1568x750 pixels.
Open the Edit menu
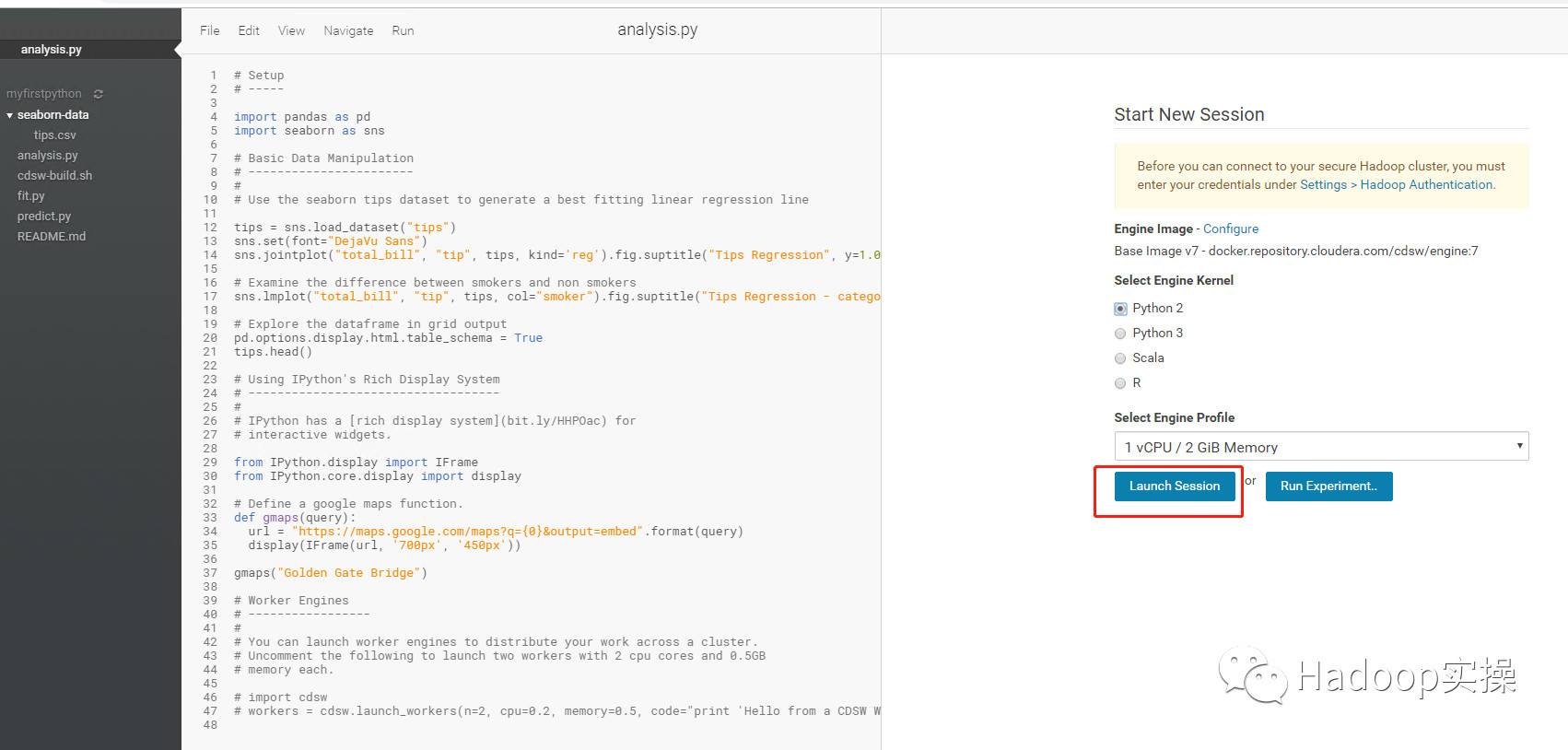[x=249, y=30]
